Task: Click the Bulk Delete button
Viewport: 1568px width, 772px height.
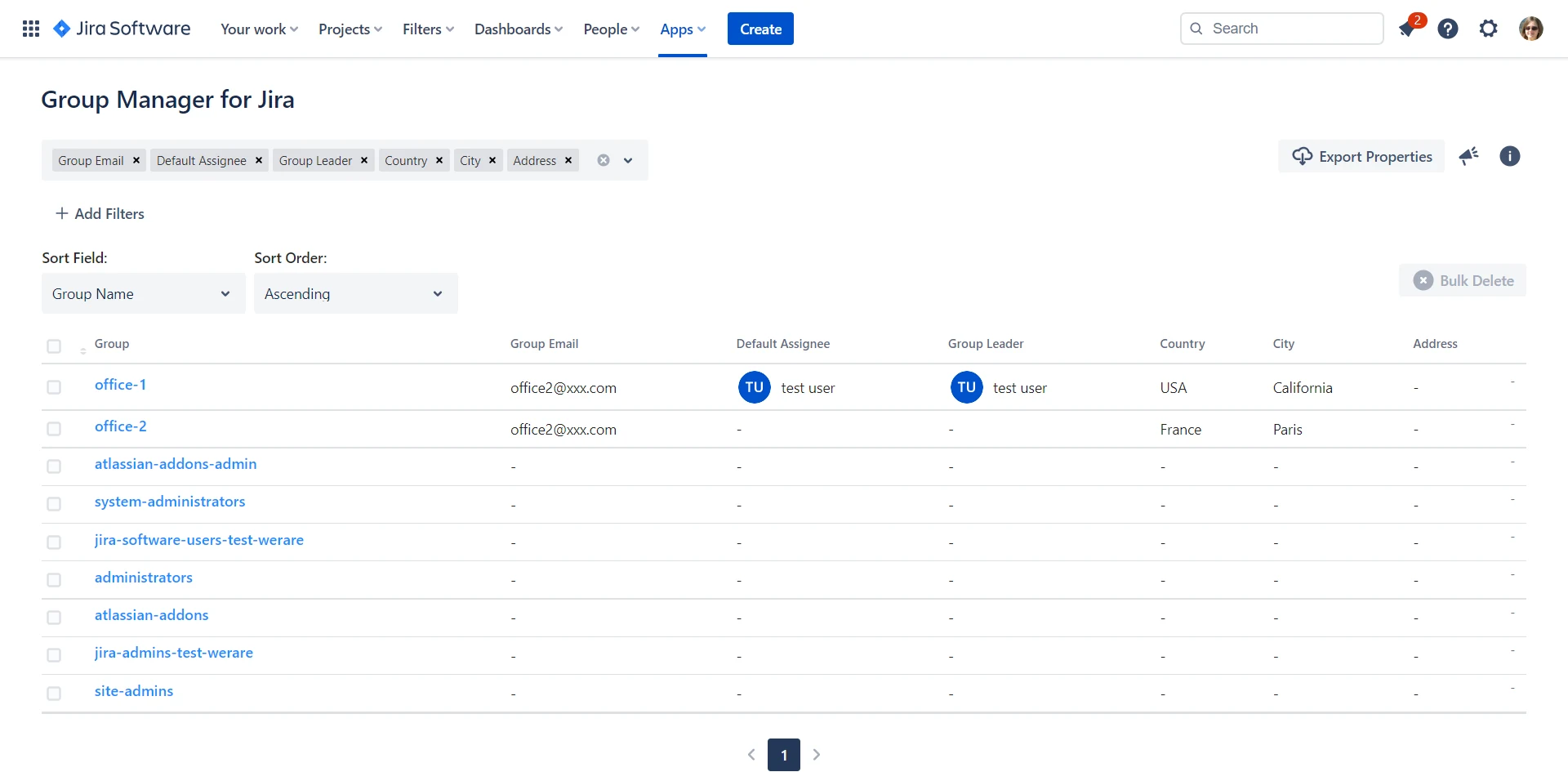Action: click(x=1463, y=280)
